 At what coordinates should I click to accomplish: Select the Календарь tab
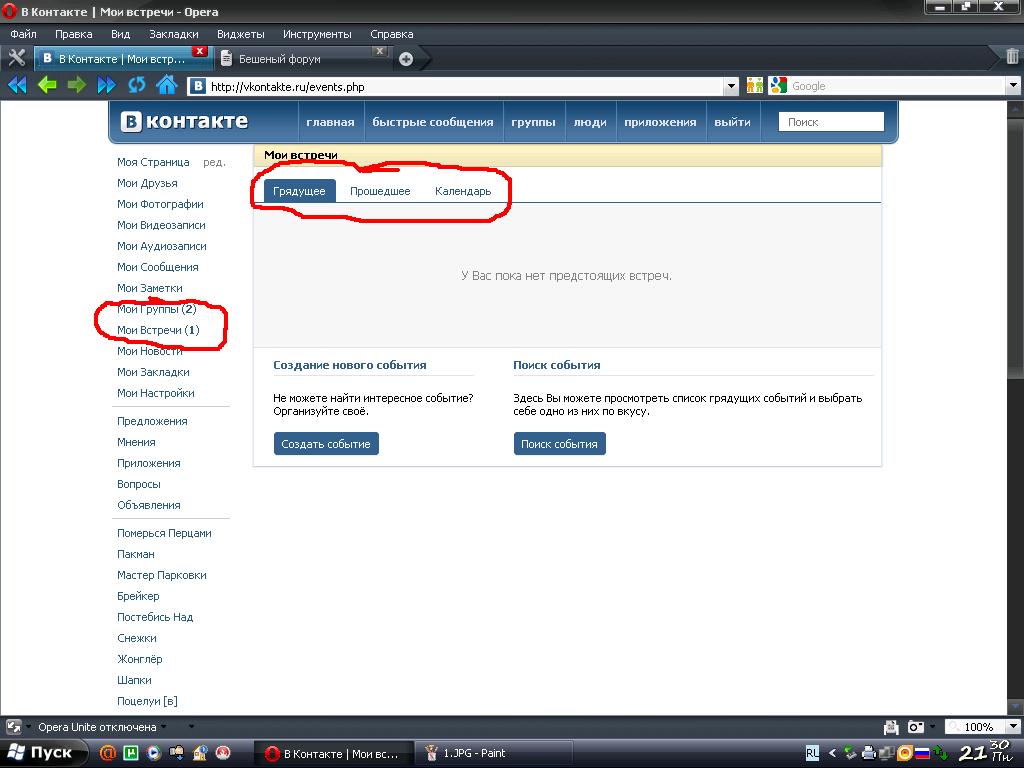(463, 191)
